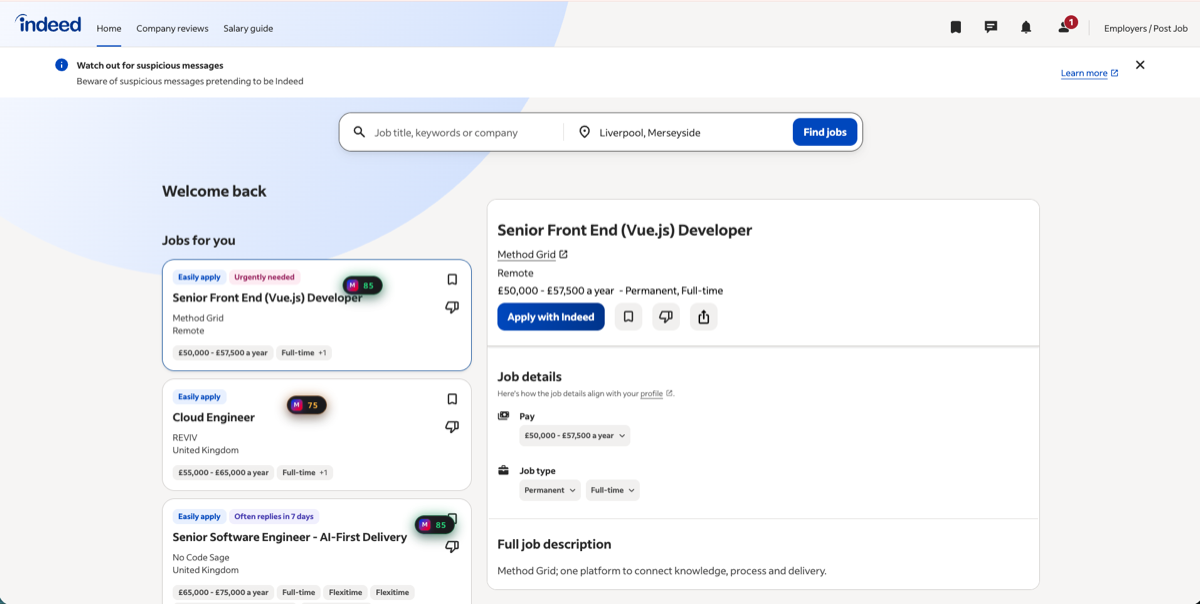Click the 85 badge on Senior Software Engineer card
Screen dimensions: 1200x604
click(x=434, y=525)
